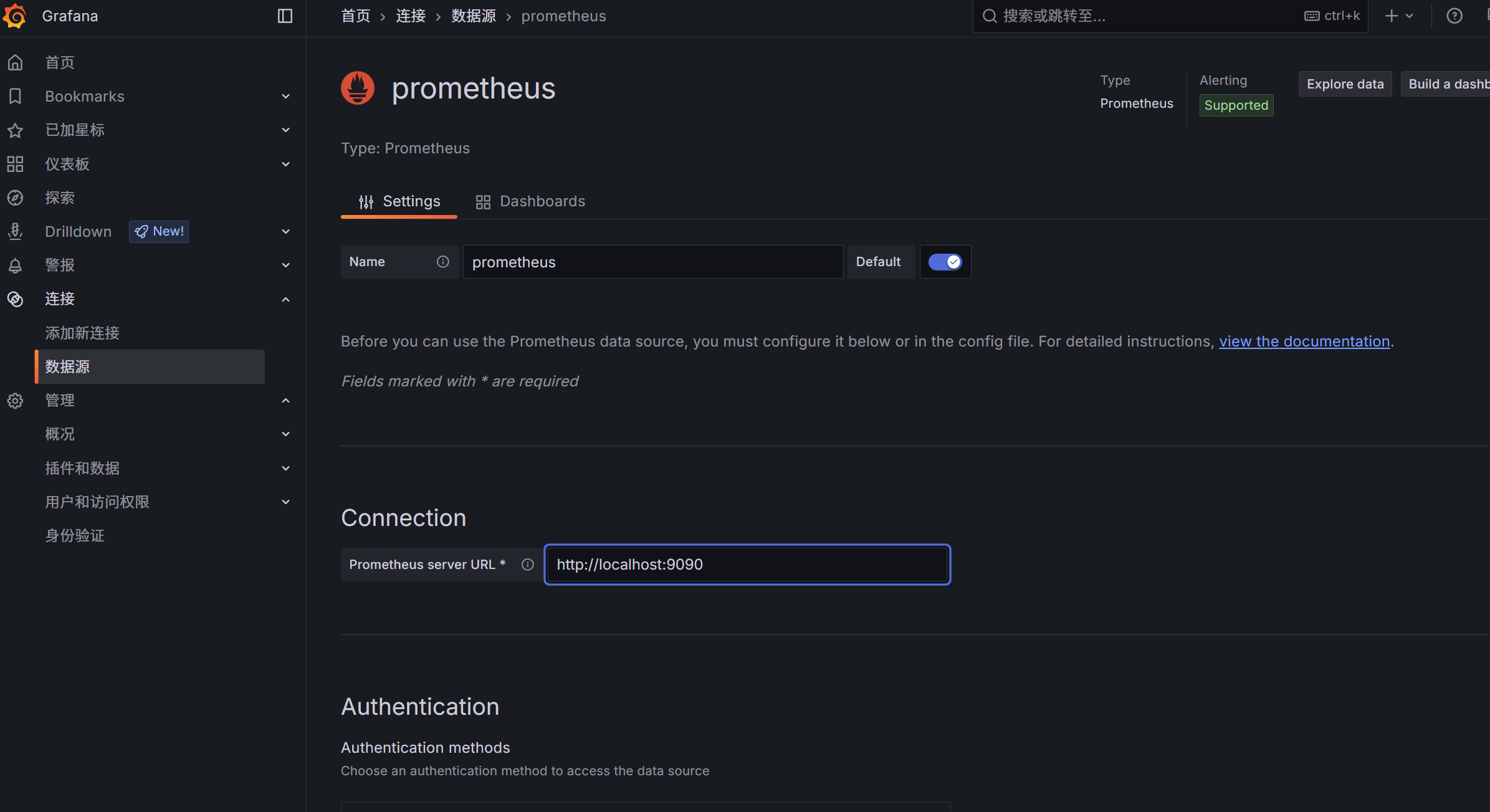
Task: Expand the 概况 submenu chevron
Action: click(286, 434)
